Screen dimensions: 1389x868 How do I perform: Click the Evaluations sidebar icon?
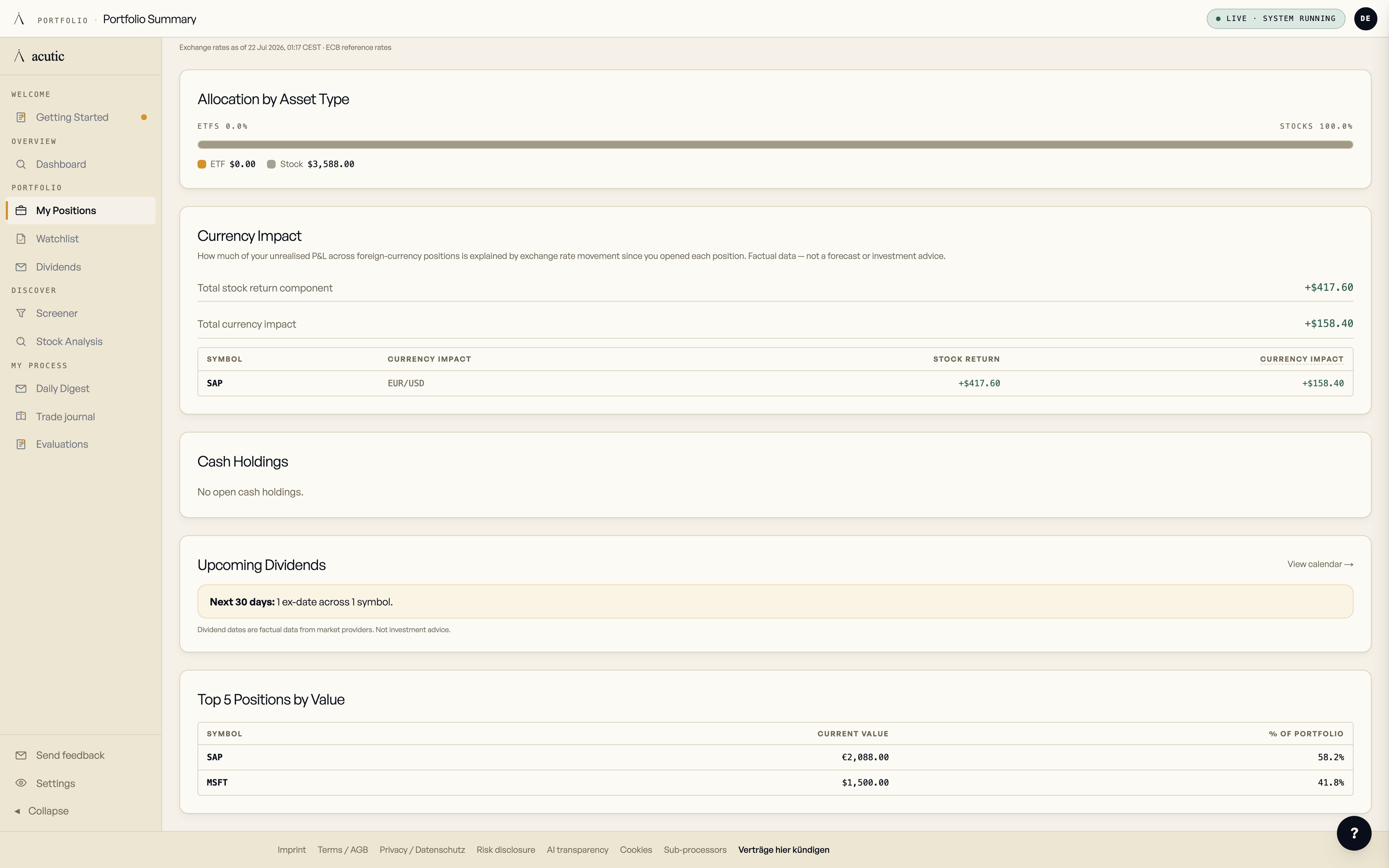21,444
